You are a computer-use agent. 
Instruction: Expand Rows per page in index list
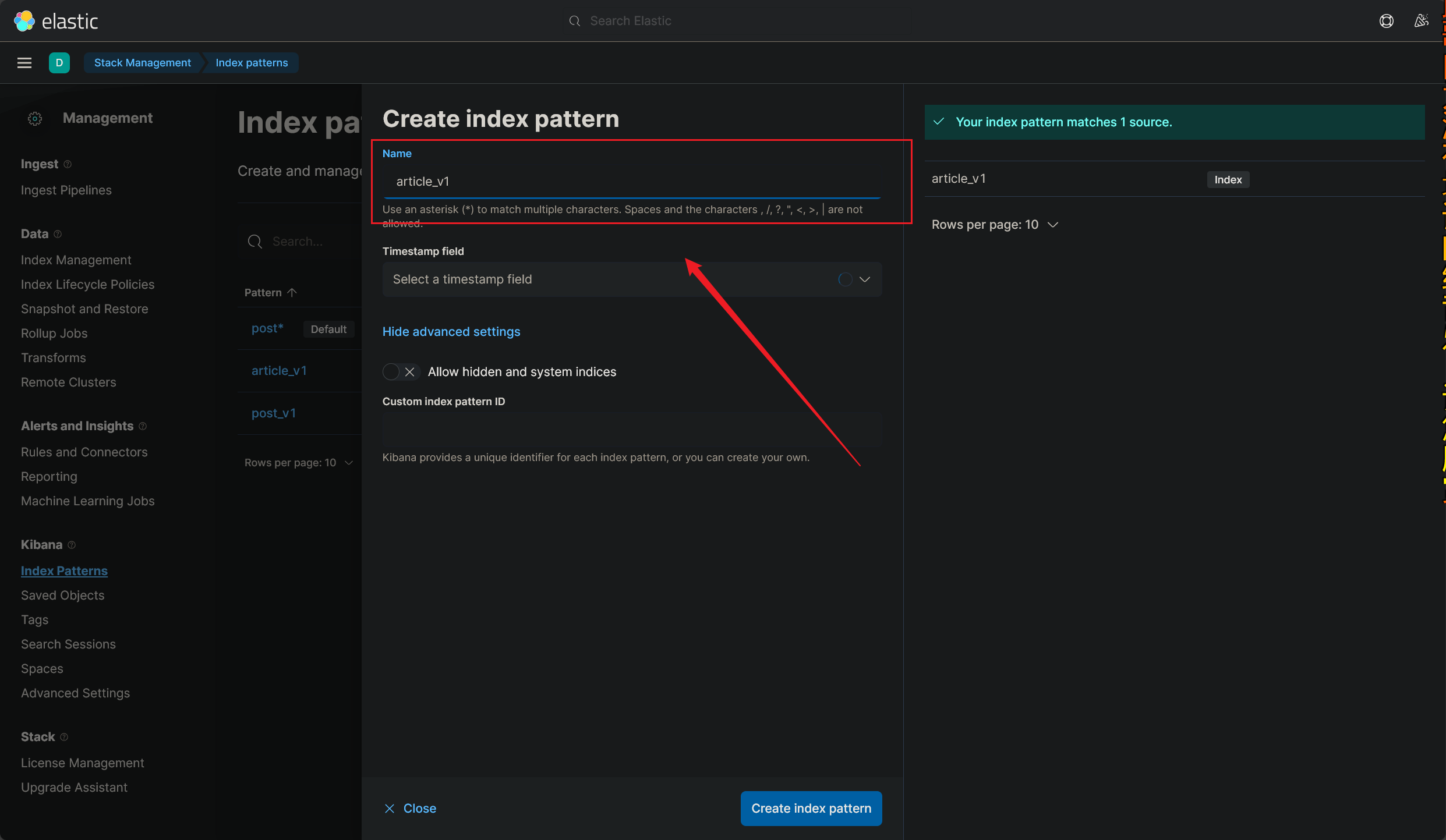298,461
